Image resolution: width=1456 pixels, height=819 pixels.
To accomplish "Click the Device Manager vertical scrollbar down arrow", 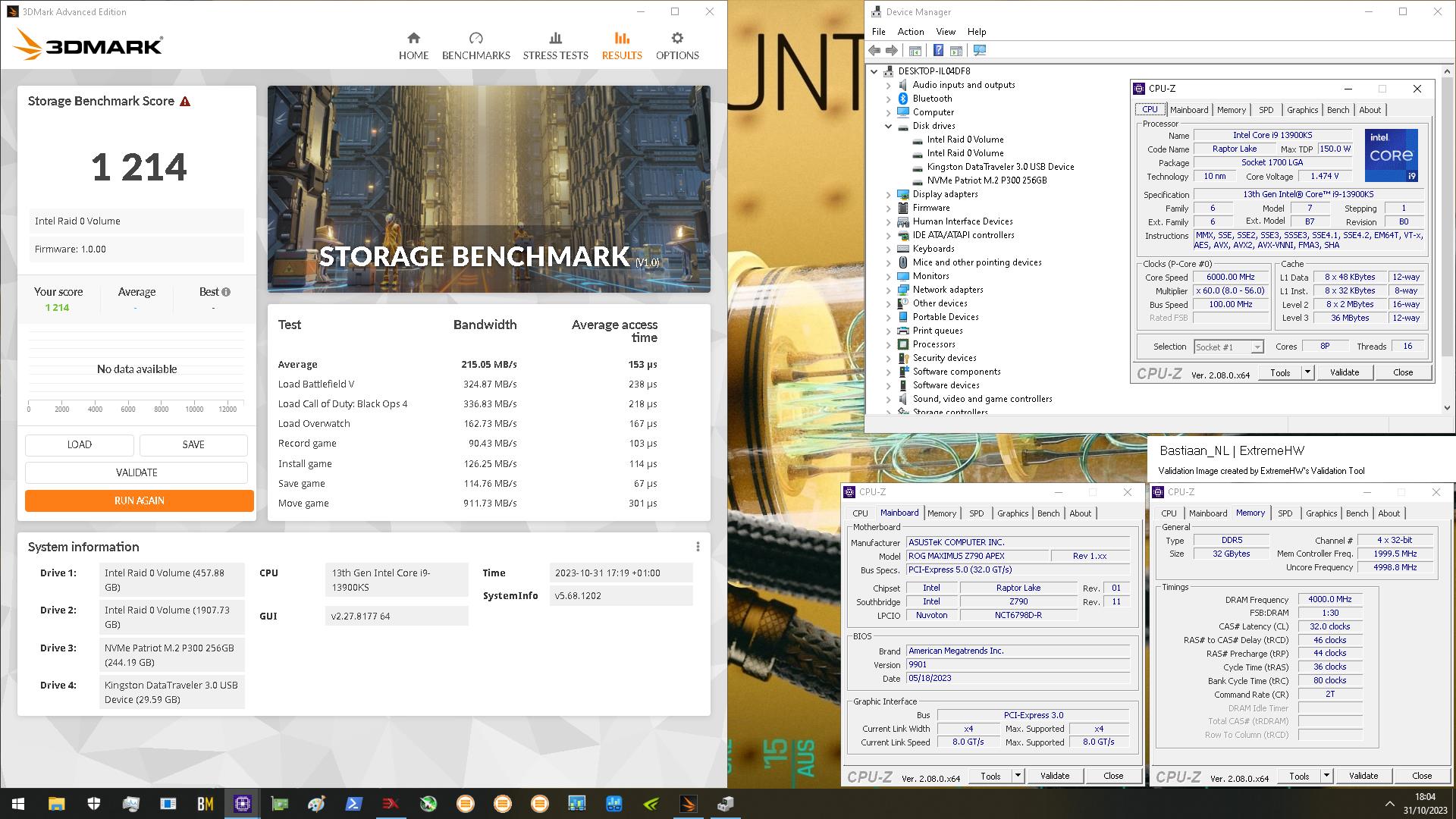I will [1447, 408].
